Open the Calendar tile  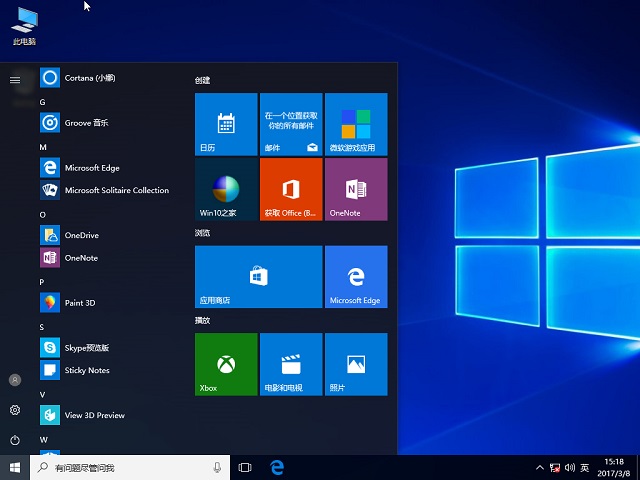coord(226,124)
